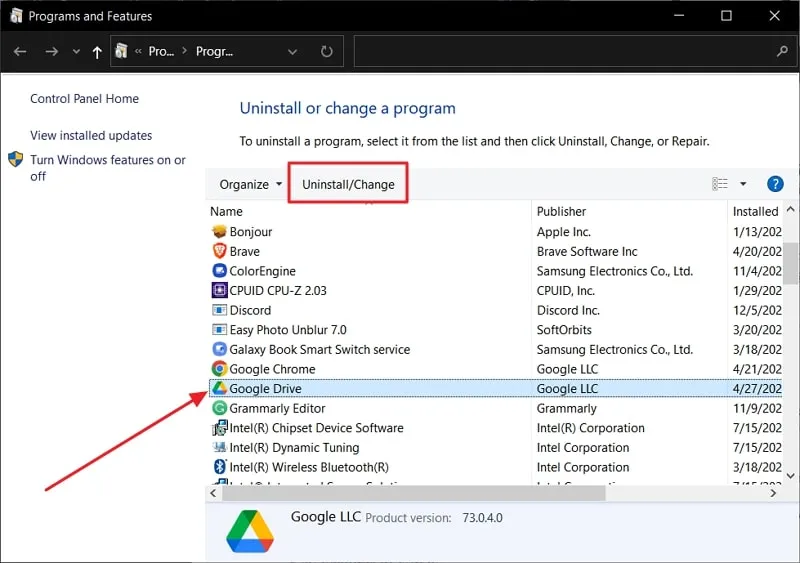Click the Discord program icon
Screen dimensions: 800x563
click(220, 310)
